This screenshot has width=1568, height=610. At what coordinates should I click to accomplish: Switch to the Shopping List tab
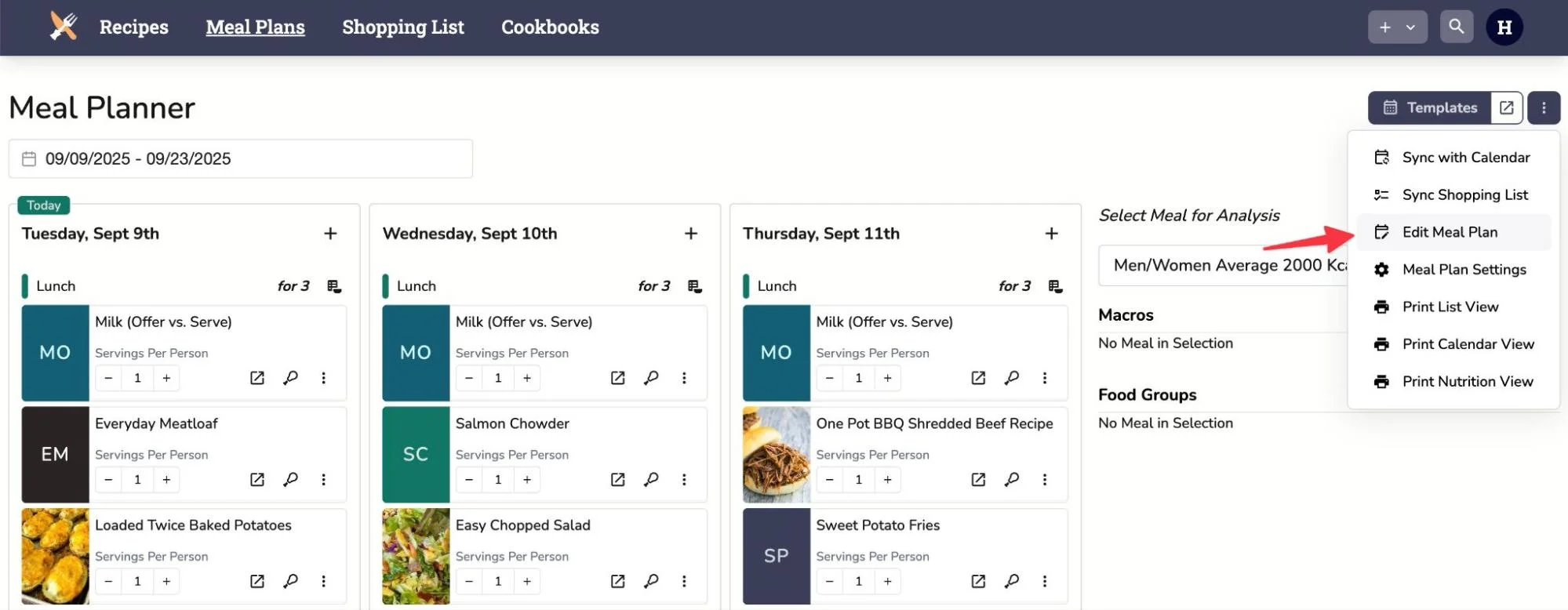coord(403,27)
